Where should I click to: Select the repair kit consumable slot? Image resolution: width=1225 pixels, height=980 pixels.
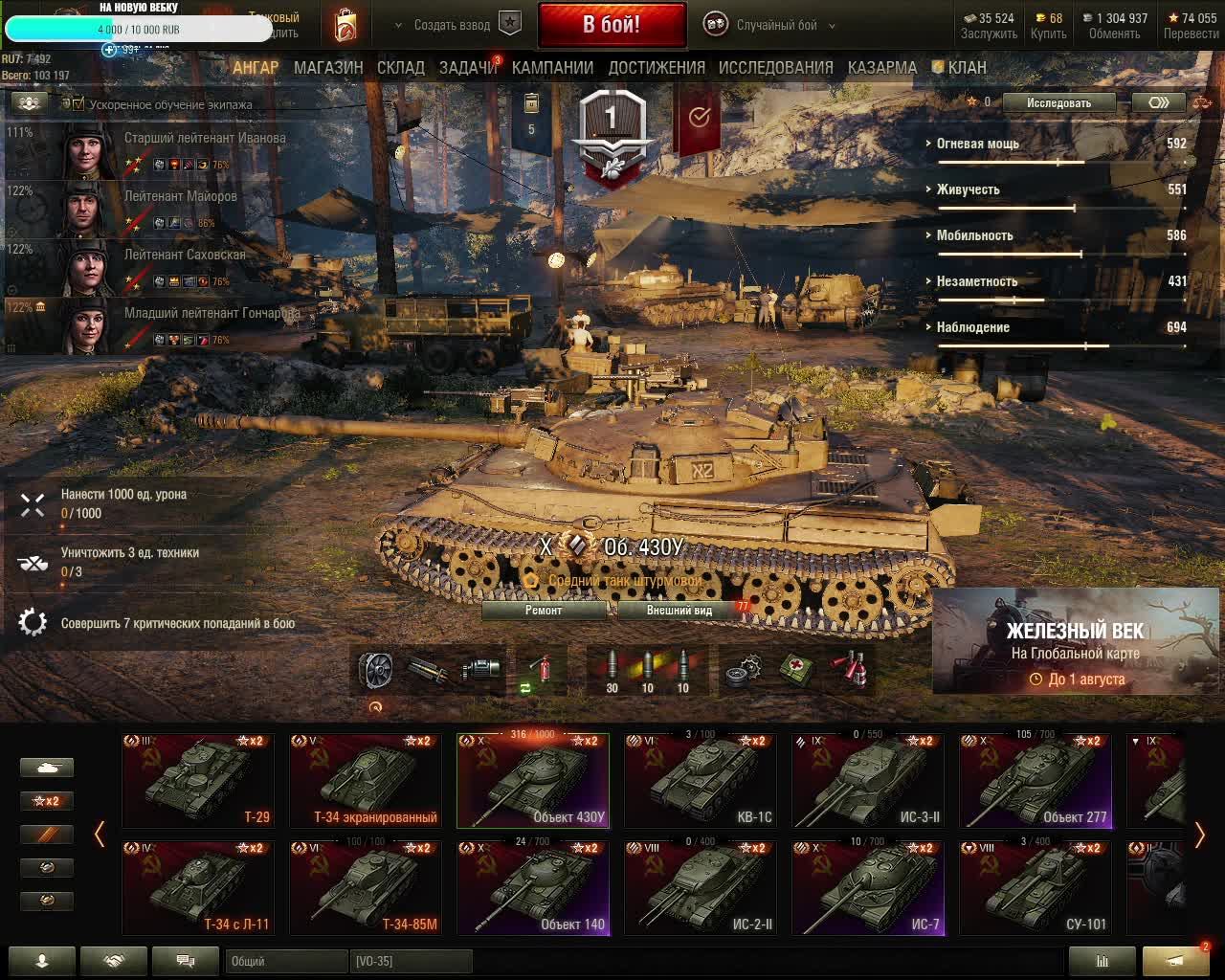744,670
